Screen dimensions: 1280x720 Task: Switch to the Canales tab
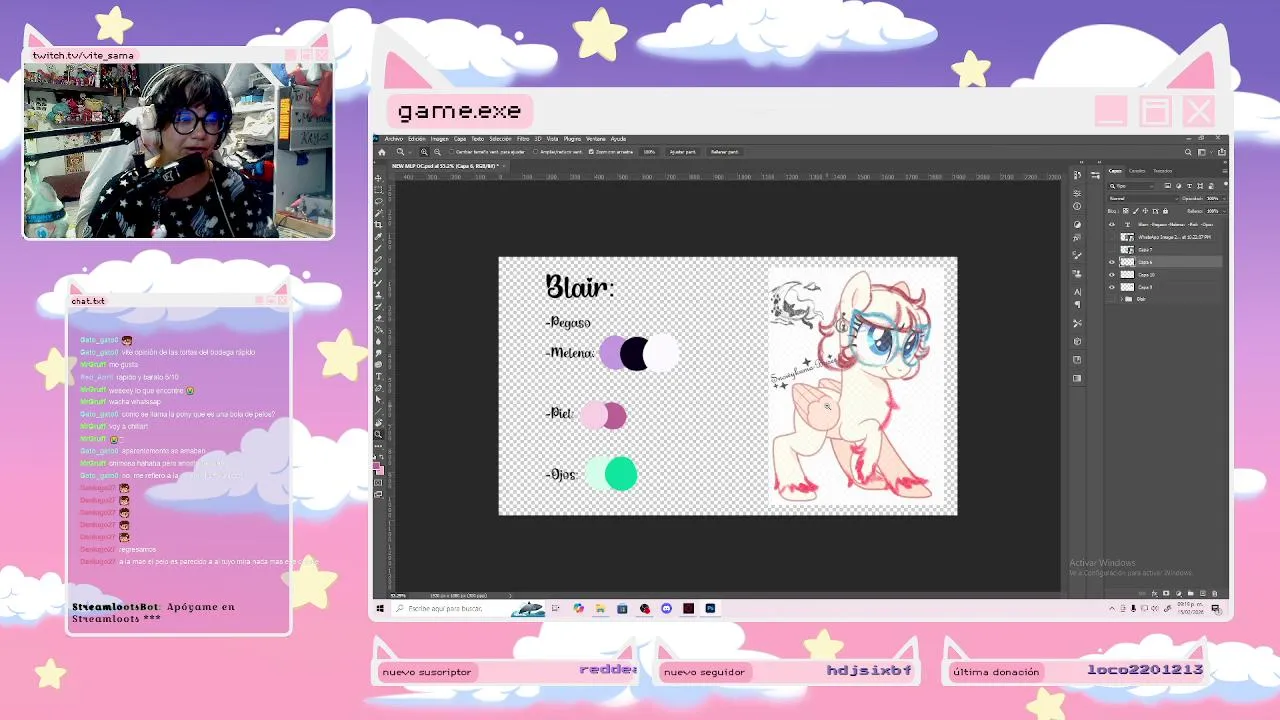coord(1137,171)
